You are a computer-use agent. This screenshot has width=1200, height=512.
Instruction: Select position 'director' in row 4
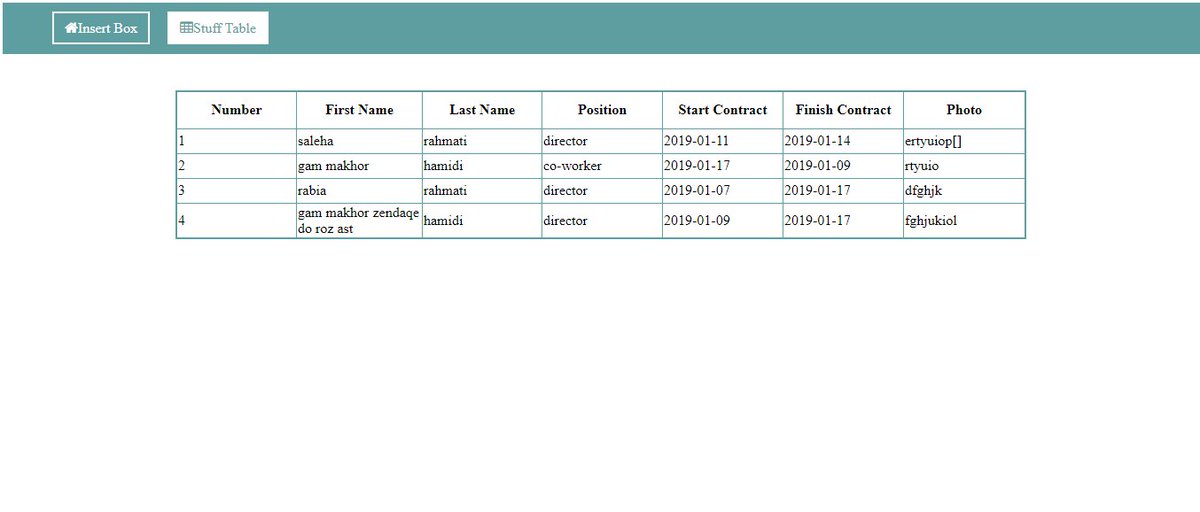[602, 221]
